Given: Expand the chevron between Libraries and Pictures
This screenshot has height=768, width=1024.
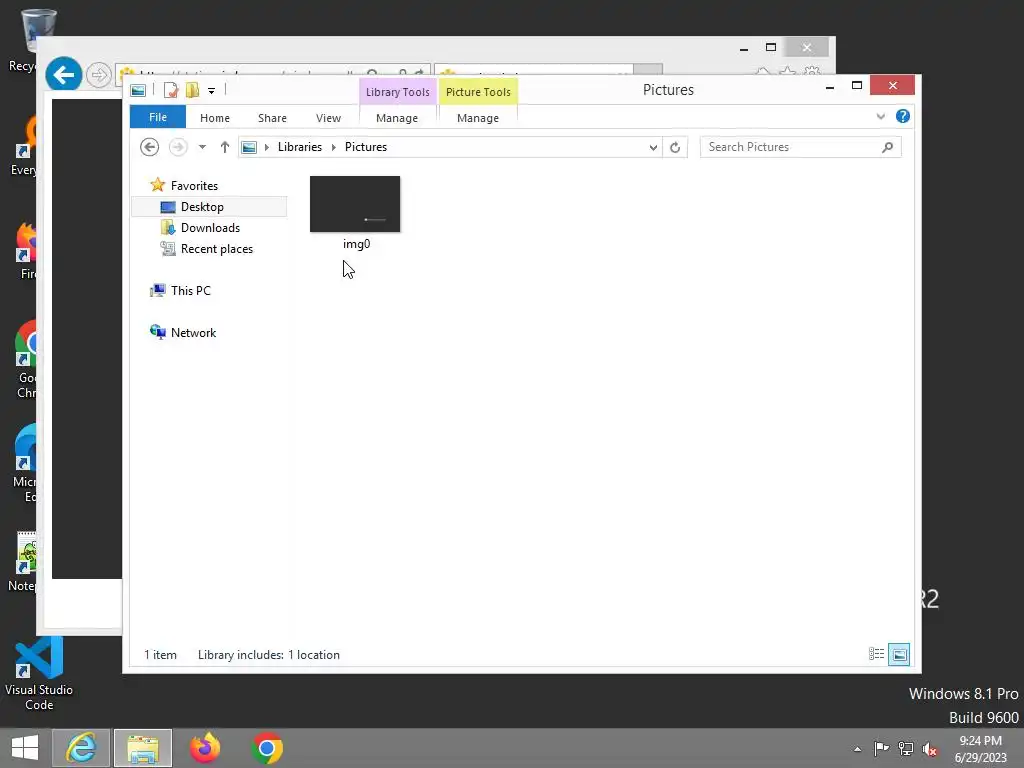Looking at the screenshot, I should coord(334,148).
